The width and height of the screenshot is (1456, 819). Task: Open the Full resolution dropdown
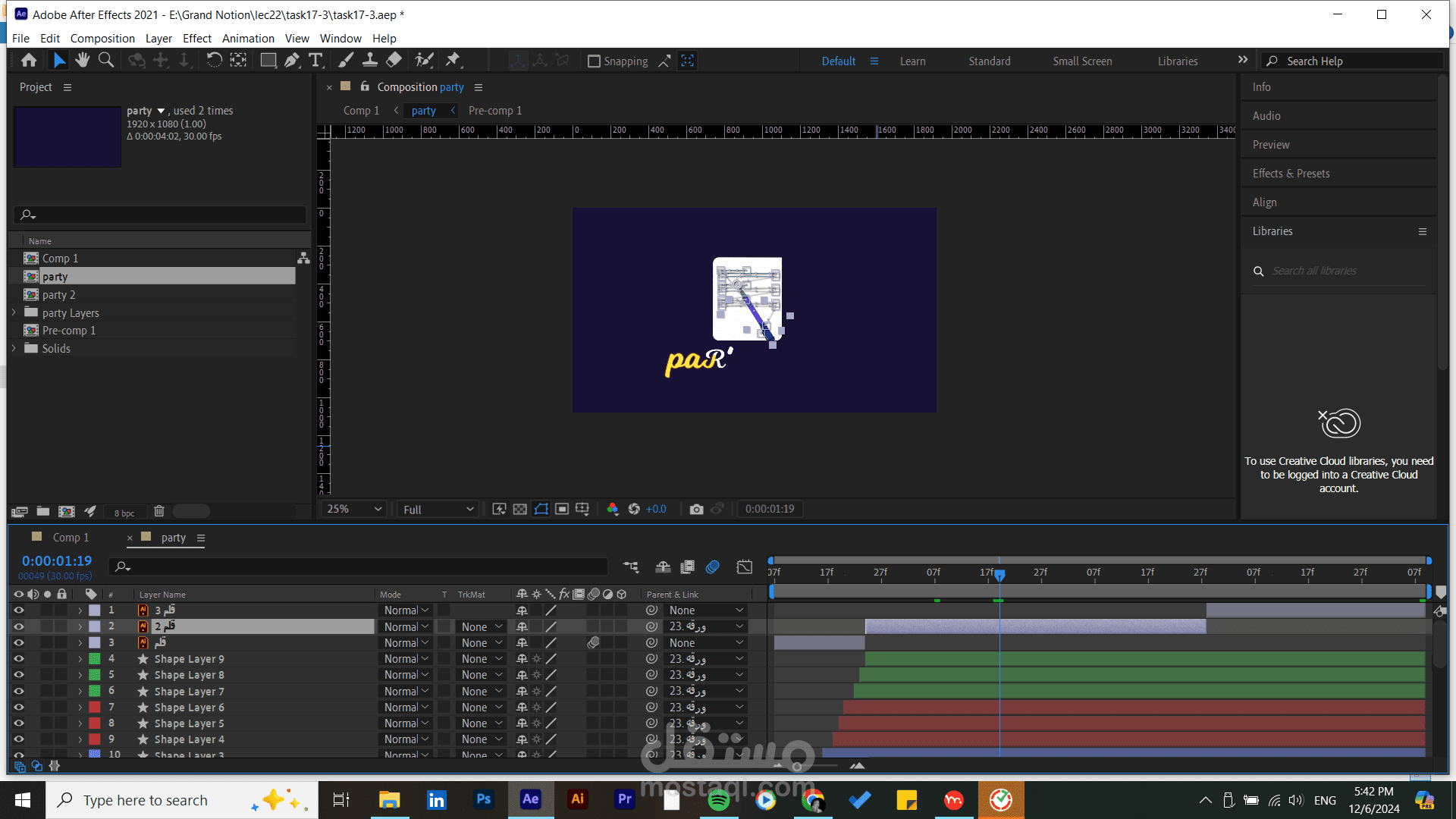[438, 510]
